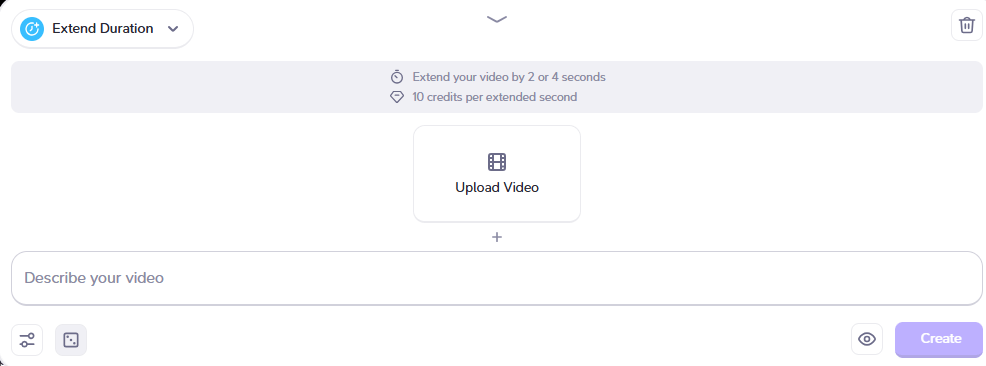Open the settings sliders icon
The image size is (986, 366).
tap(27, 340)
